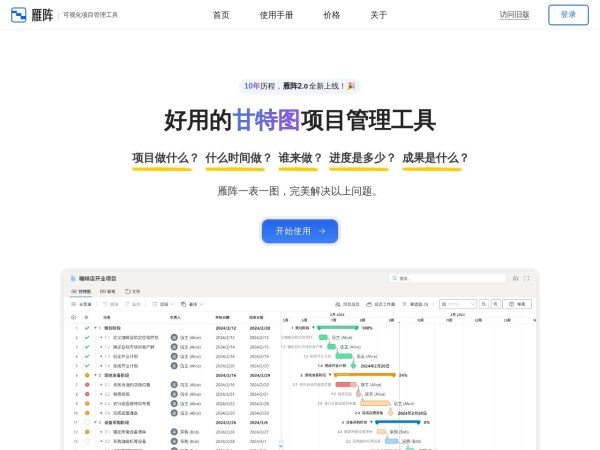Open 使用手册 in top navigation
The image size is (600, 450).
(x=276, y=15)
